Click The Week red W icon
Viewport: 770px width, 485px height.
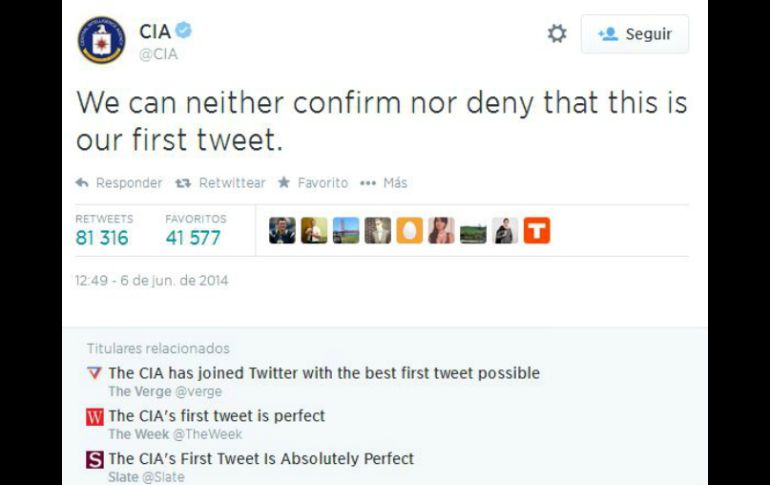click(95, 417)
